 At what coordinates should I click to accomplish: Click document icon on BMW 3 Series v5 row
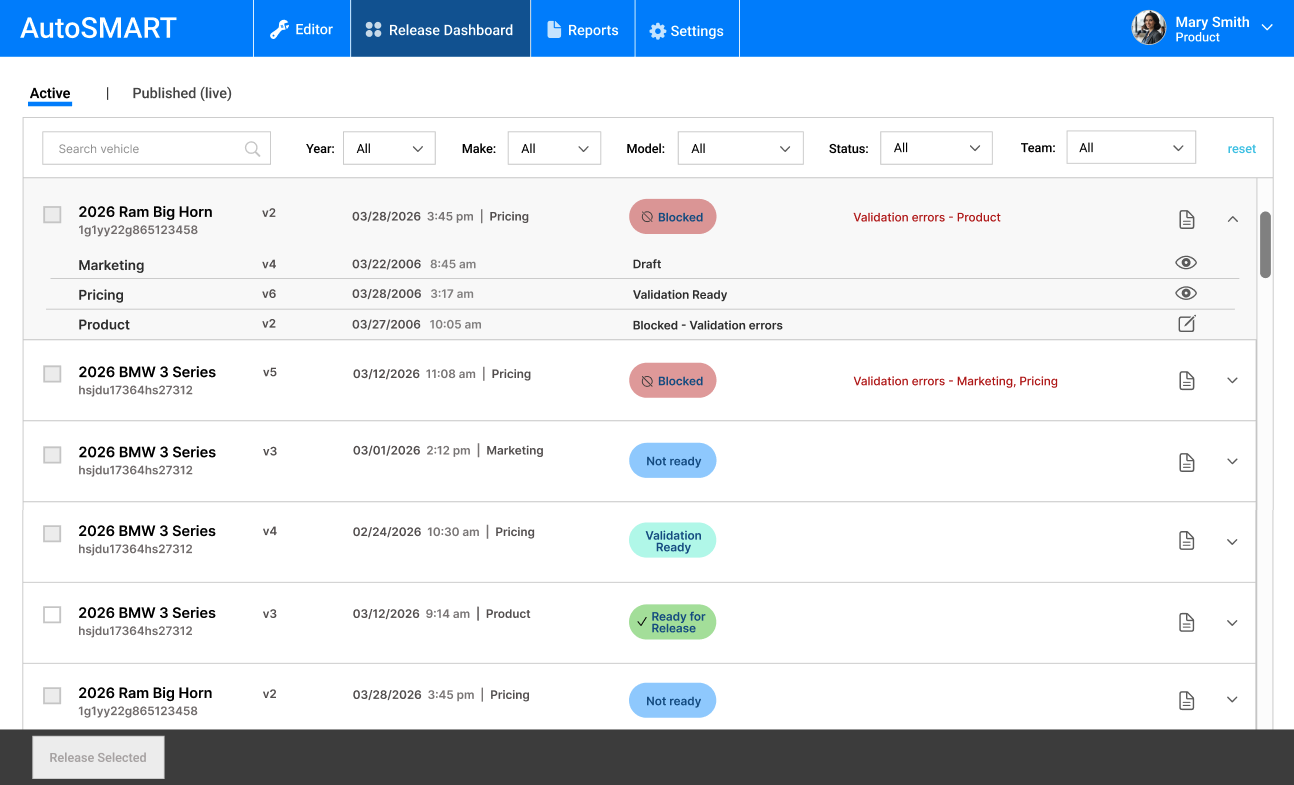point(1186,381)
